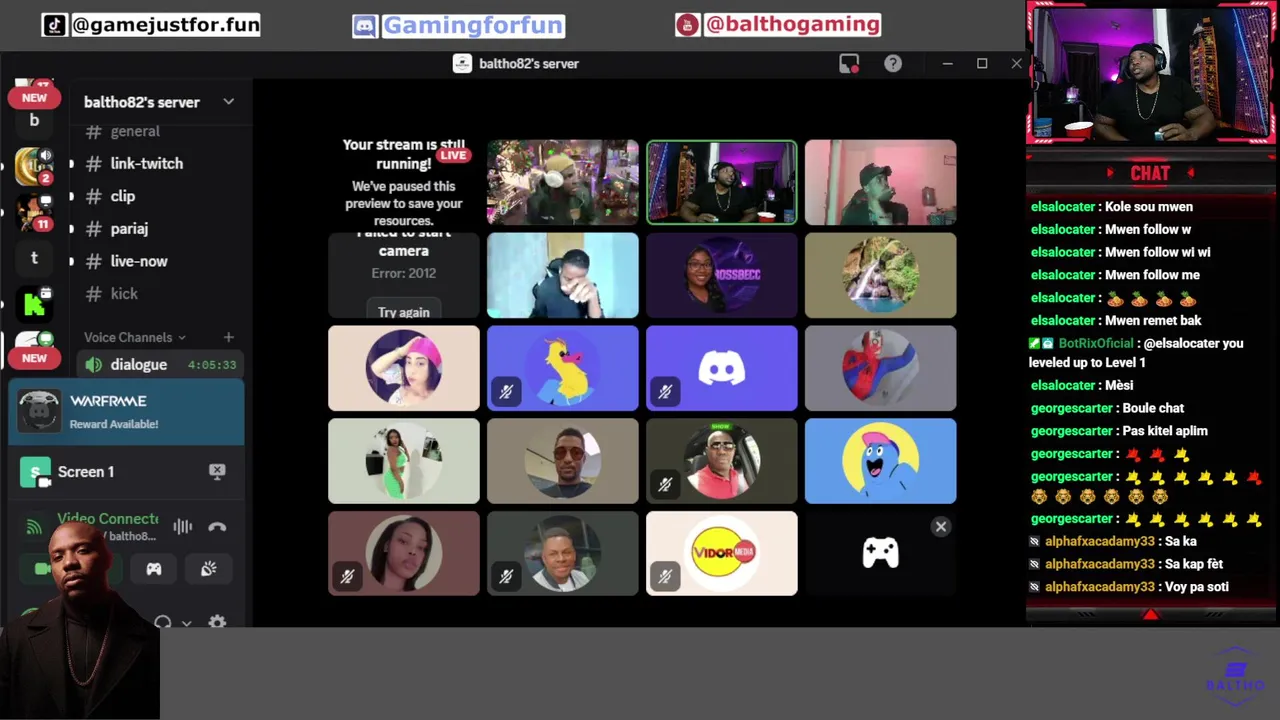Select the dialogue voice channel

(160, 364)
